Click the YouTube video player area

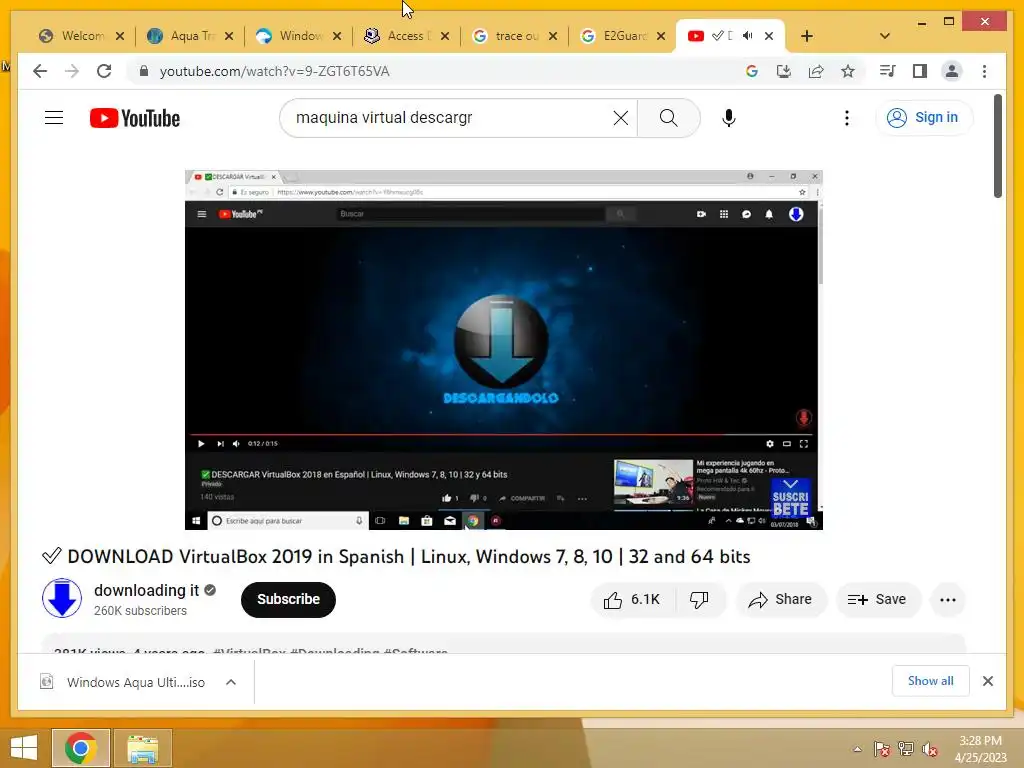coord(504,349)
